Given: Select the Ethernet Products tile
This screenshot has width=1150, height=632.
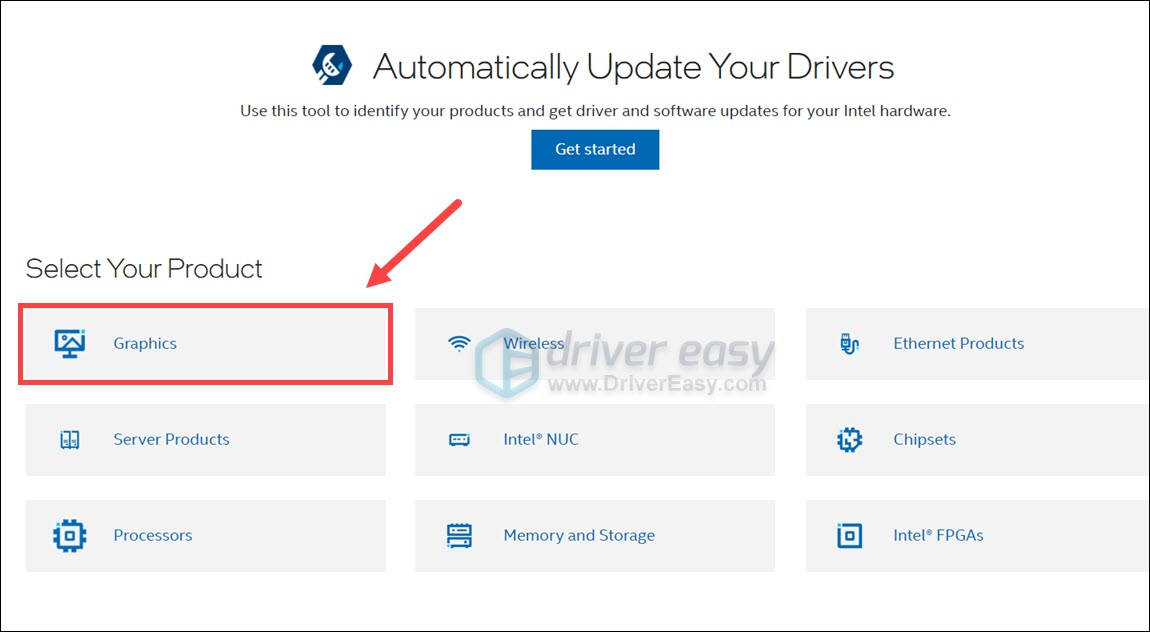Looking at the screenshot, I should [x=975, y=343].
